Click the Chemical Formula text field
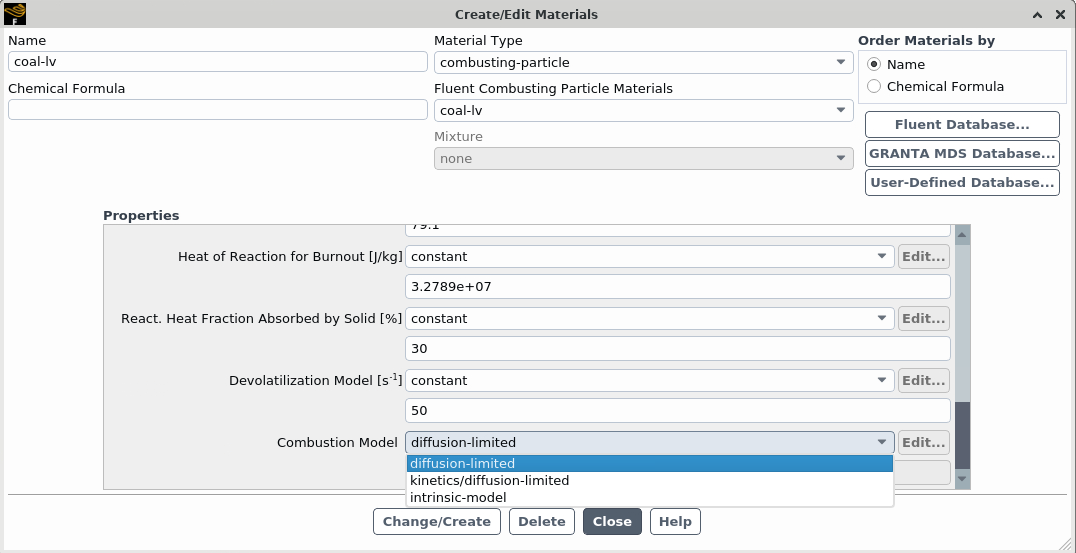The width and height of the screenshot is (1076, 553). click(x=217, y=110)
